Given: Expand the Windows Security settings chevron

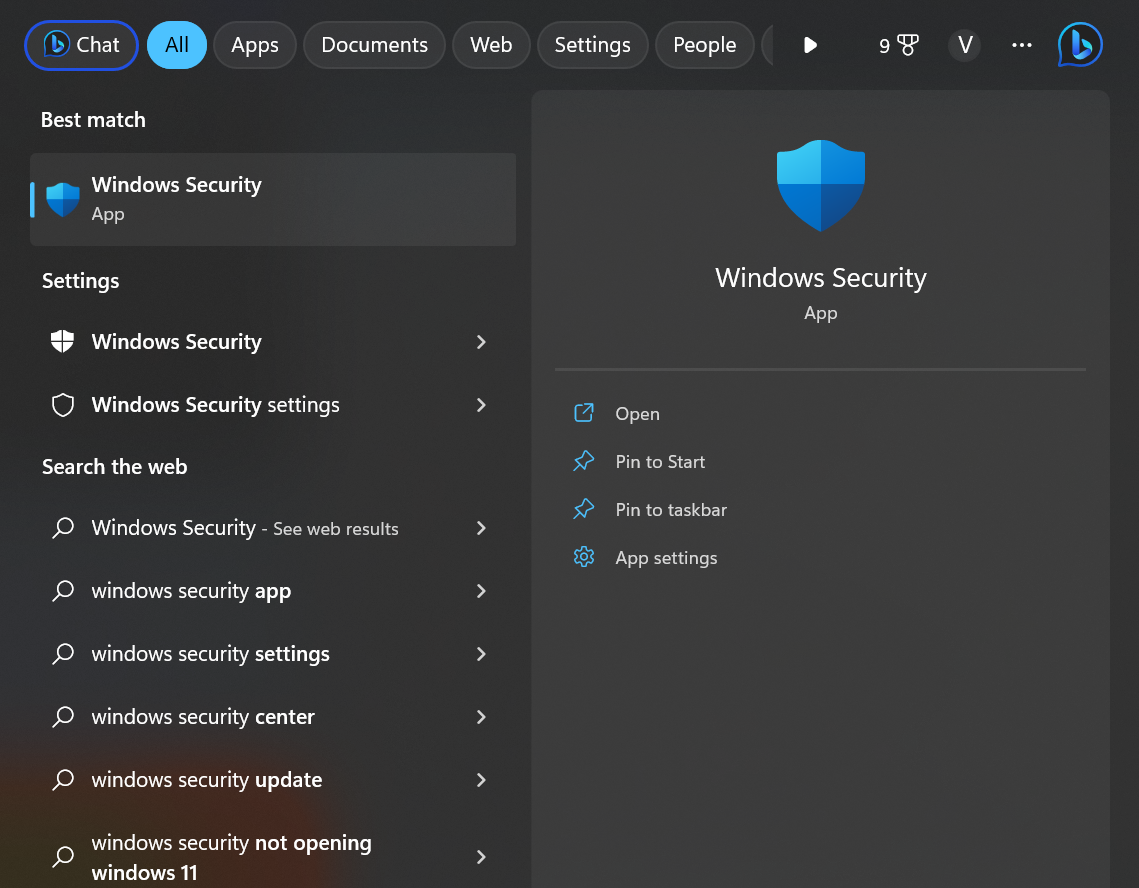Looking at the screenshot, I should [x=481, y=405].
